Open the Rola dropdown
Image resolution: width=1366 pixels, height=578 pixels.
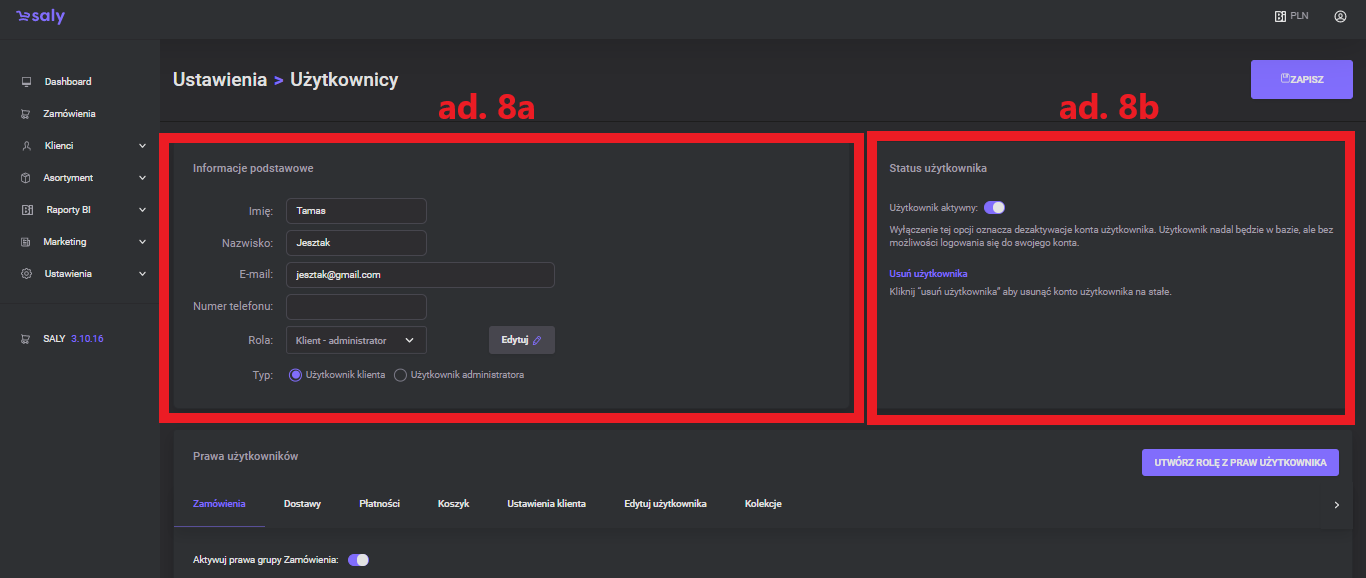(356, 340)
